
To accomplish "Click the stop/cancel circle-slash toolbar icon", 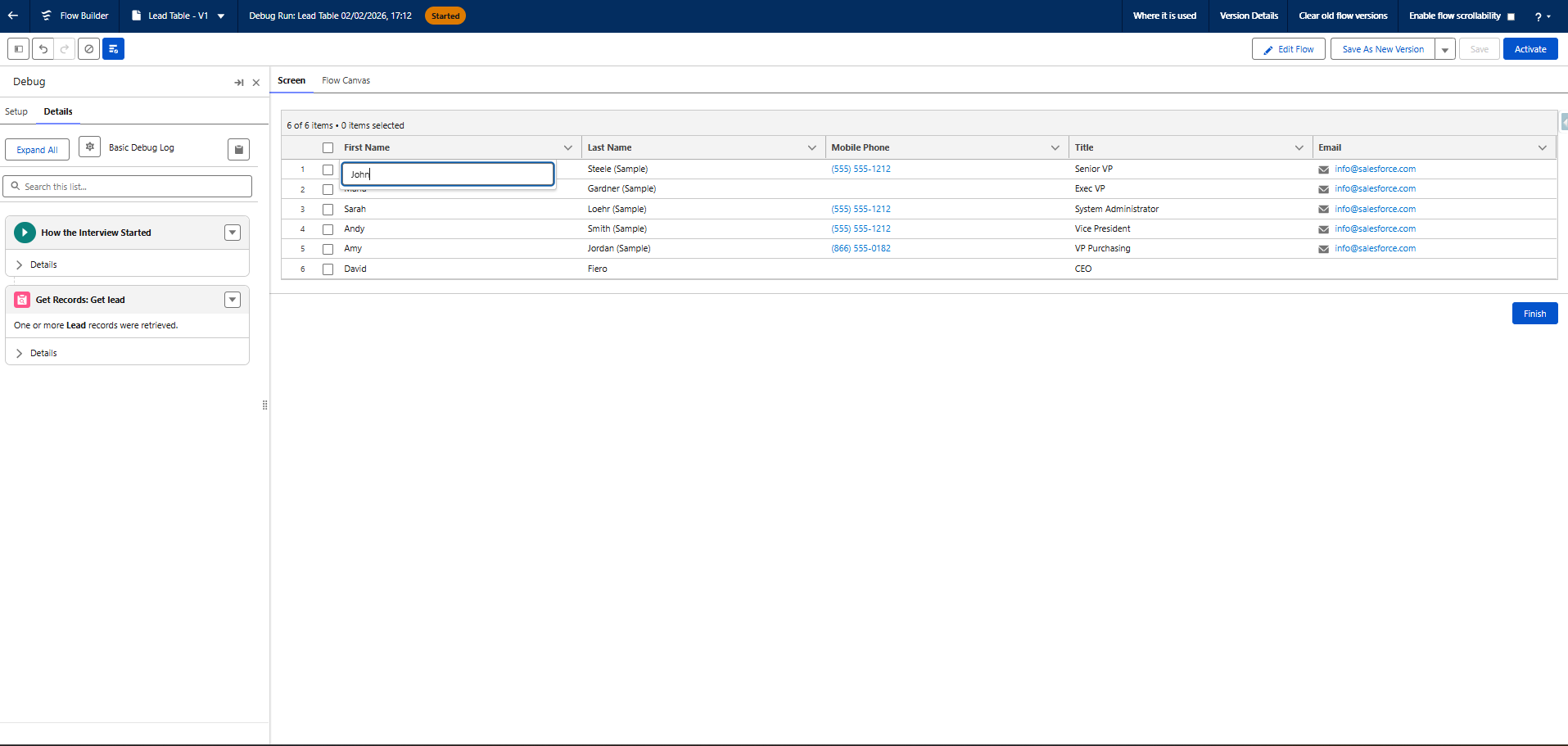I will (x=89, y=49).
